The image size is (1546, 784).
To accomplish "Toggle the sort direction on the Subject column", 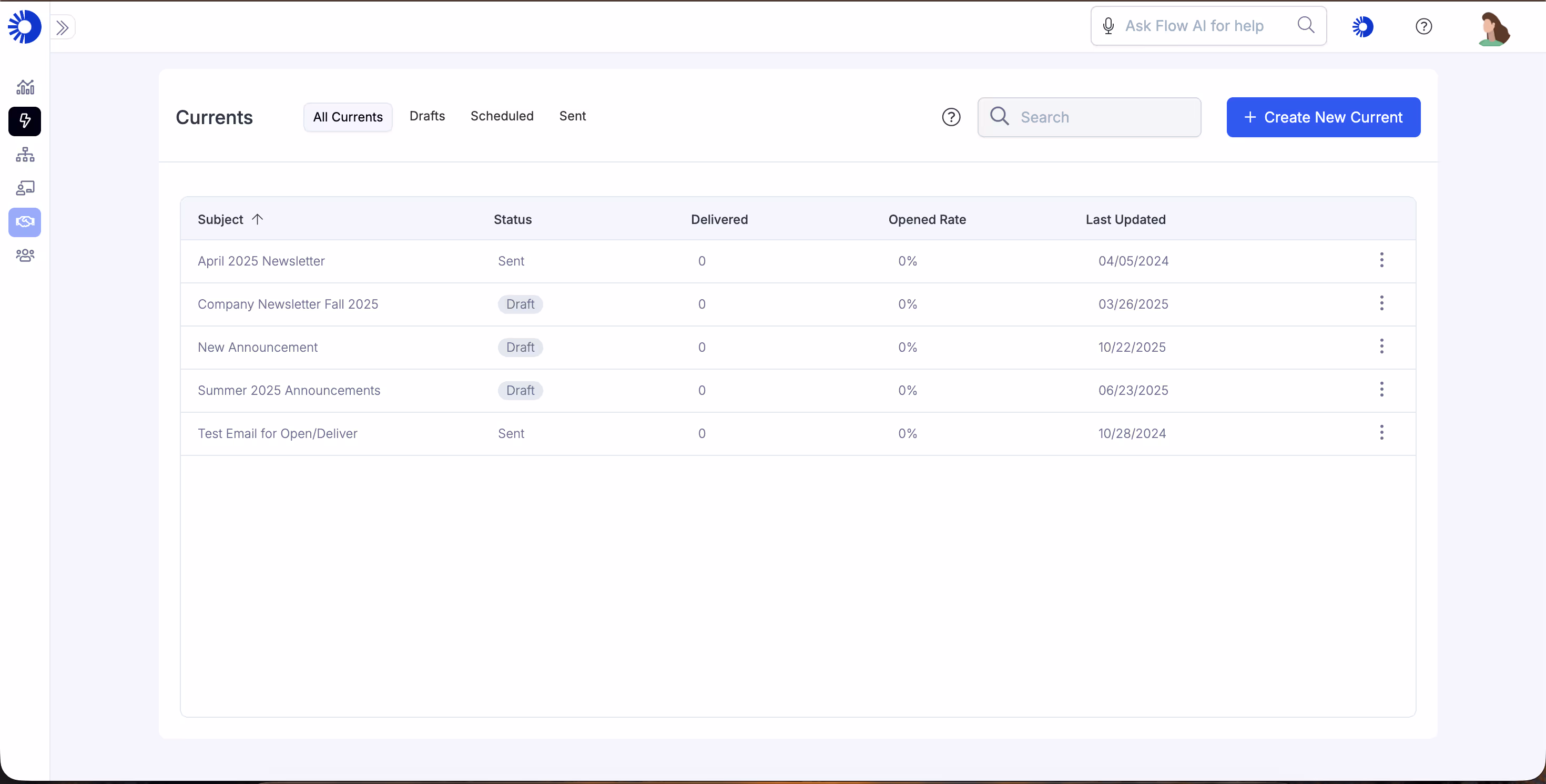I will tap(258, 219).
